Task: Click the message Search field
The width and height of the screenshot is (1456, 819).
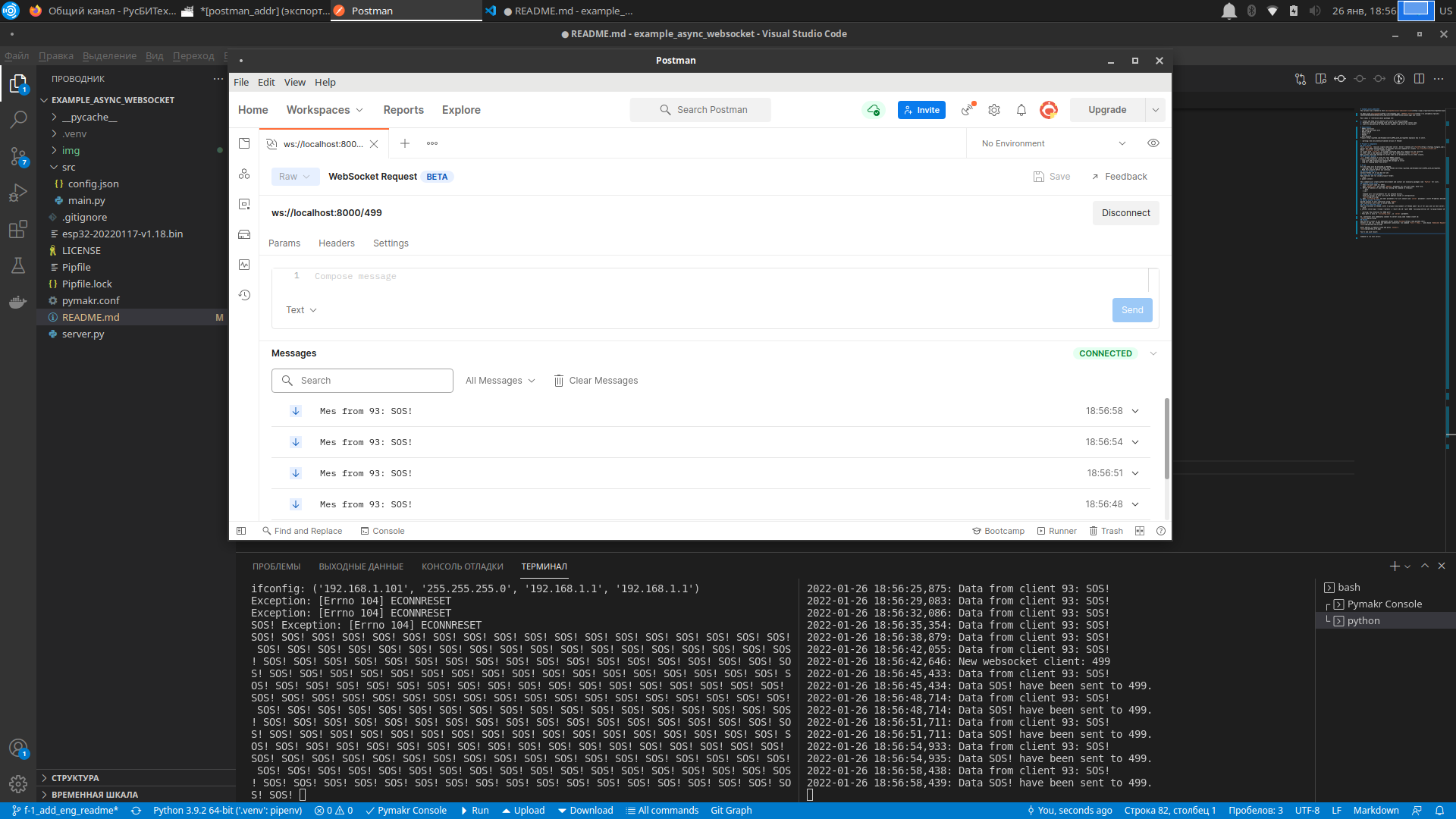Action: tap(362, 381)
